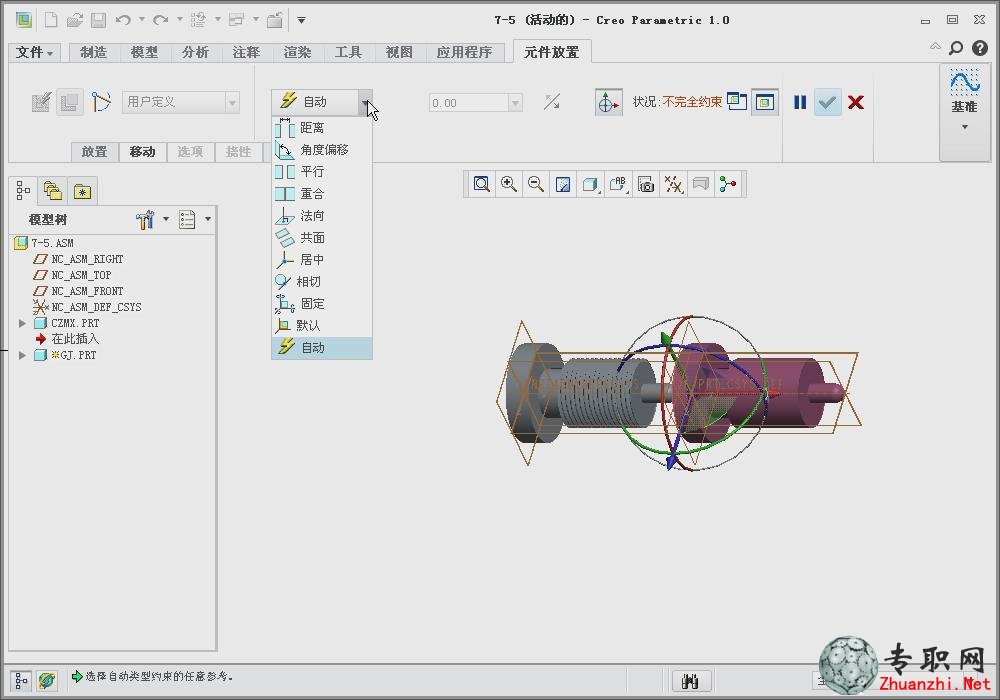The height and width of the screenshot is (700, 1000).
Task: Click the convert constraints to mechanism icon
Action: [101, 102]
